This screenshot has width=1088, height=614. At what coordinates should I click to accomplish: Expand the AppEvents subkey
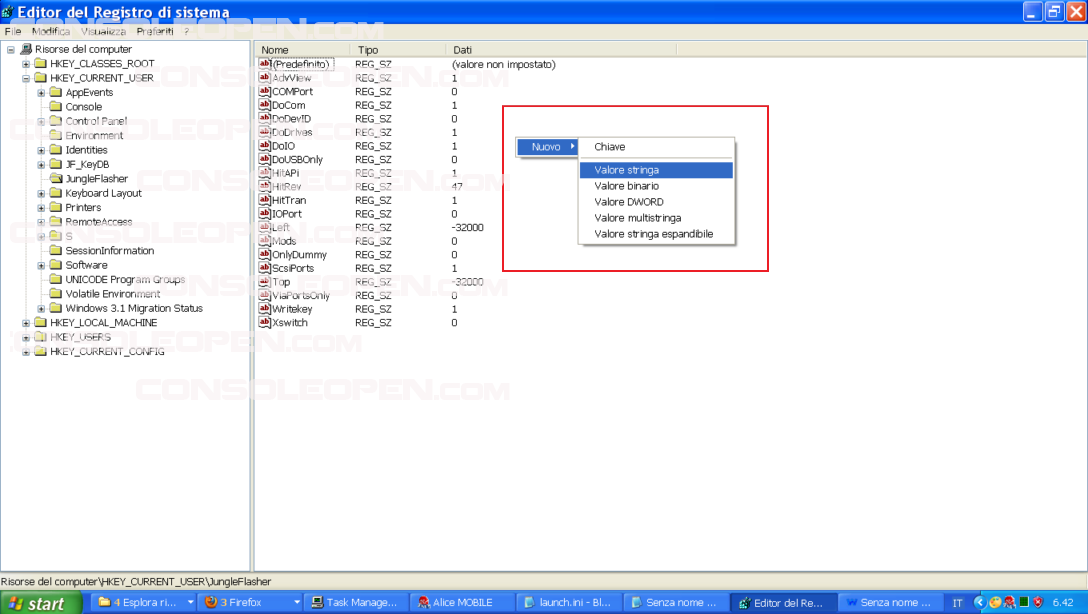click(x=41, y=93)
